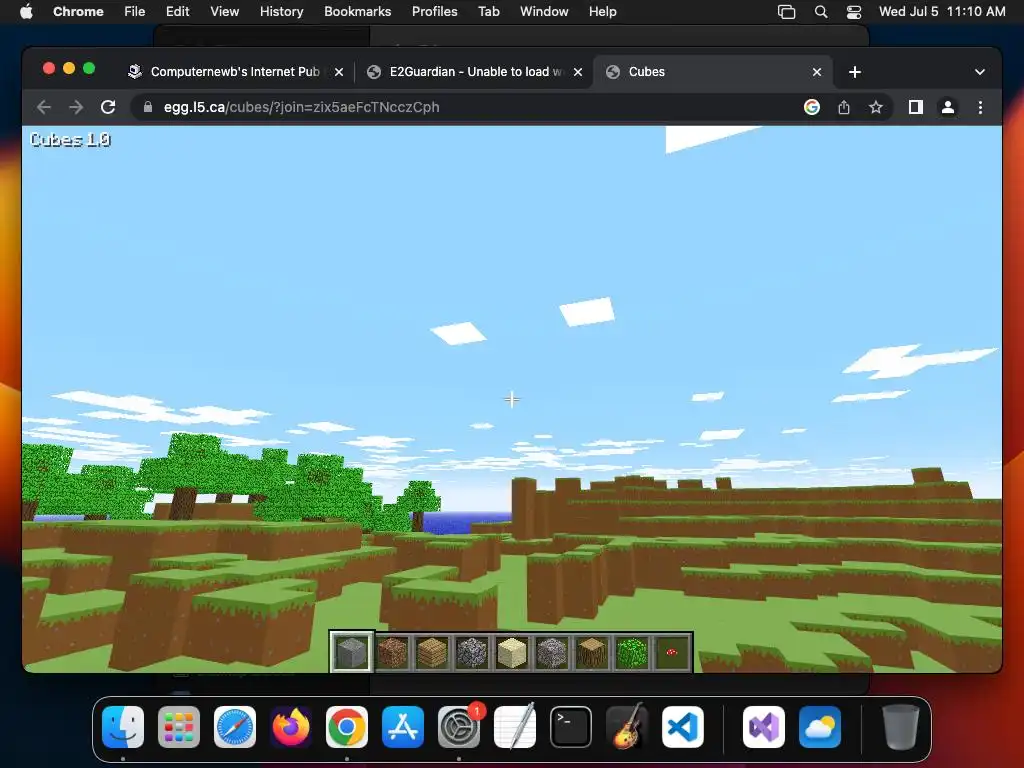The height and width of the screenshot is (768, 1024).
Task: Select the gravel block in hotbar
Action: [x=552, y=652]
